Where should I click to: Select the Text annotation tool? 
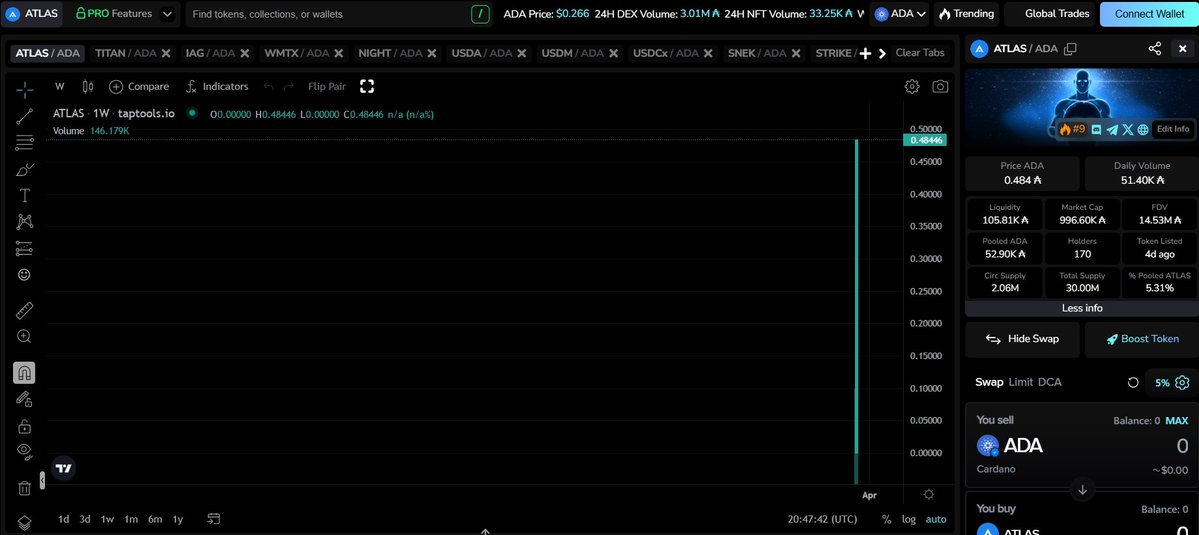click(24, 196)
